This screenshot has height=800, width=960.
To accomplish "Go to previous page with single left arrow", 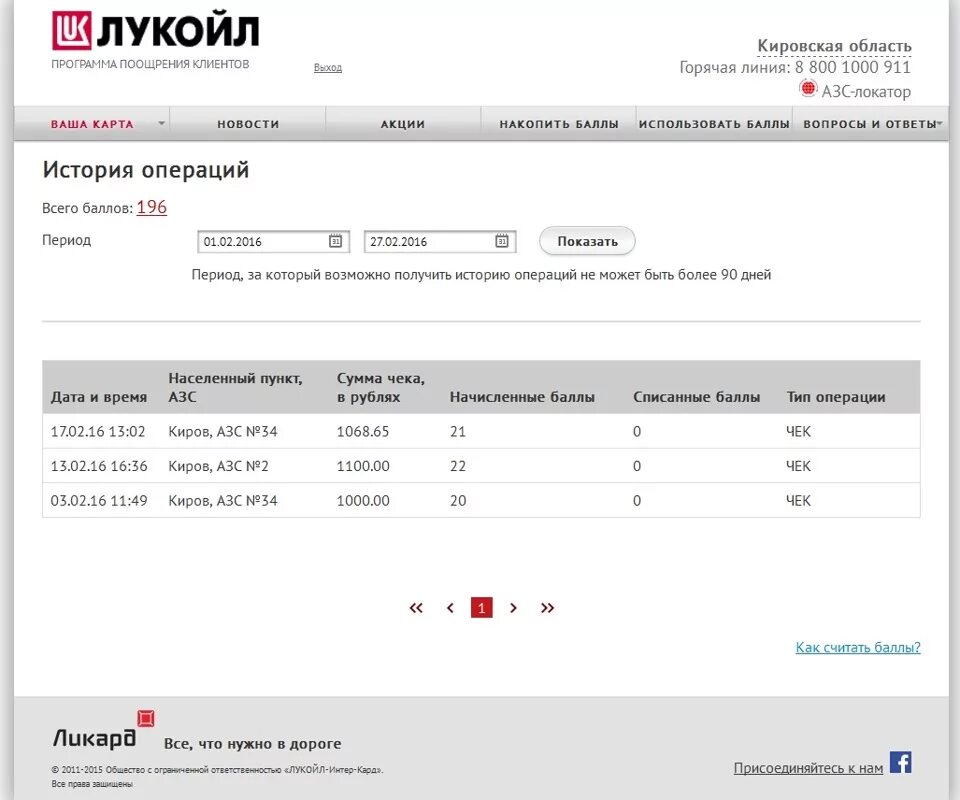I will tap(450, 608).
